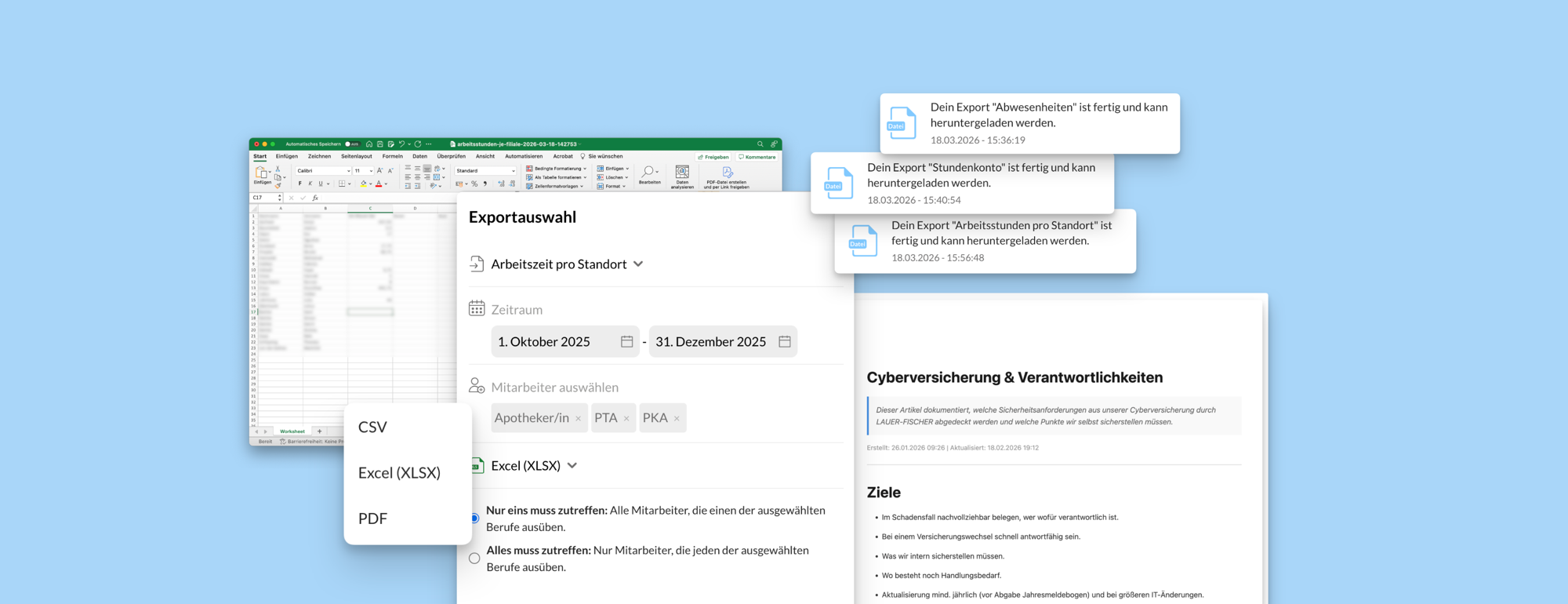Click the file icon of 'Abwesenheiten' export notification

click(x=902, y=124)
